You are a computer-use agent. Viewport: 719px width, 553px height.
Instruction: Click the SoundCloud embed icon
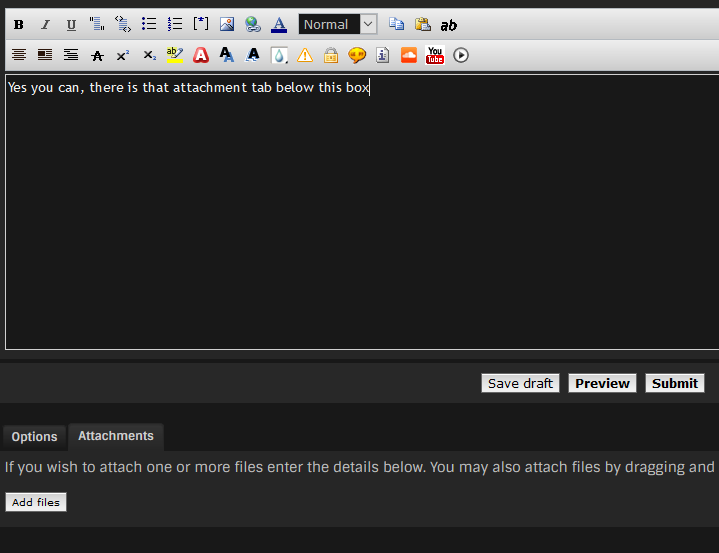coord(408,55)
